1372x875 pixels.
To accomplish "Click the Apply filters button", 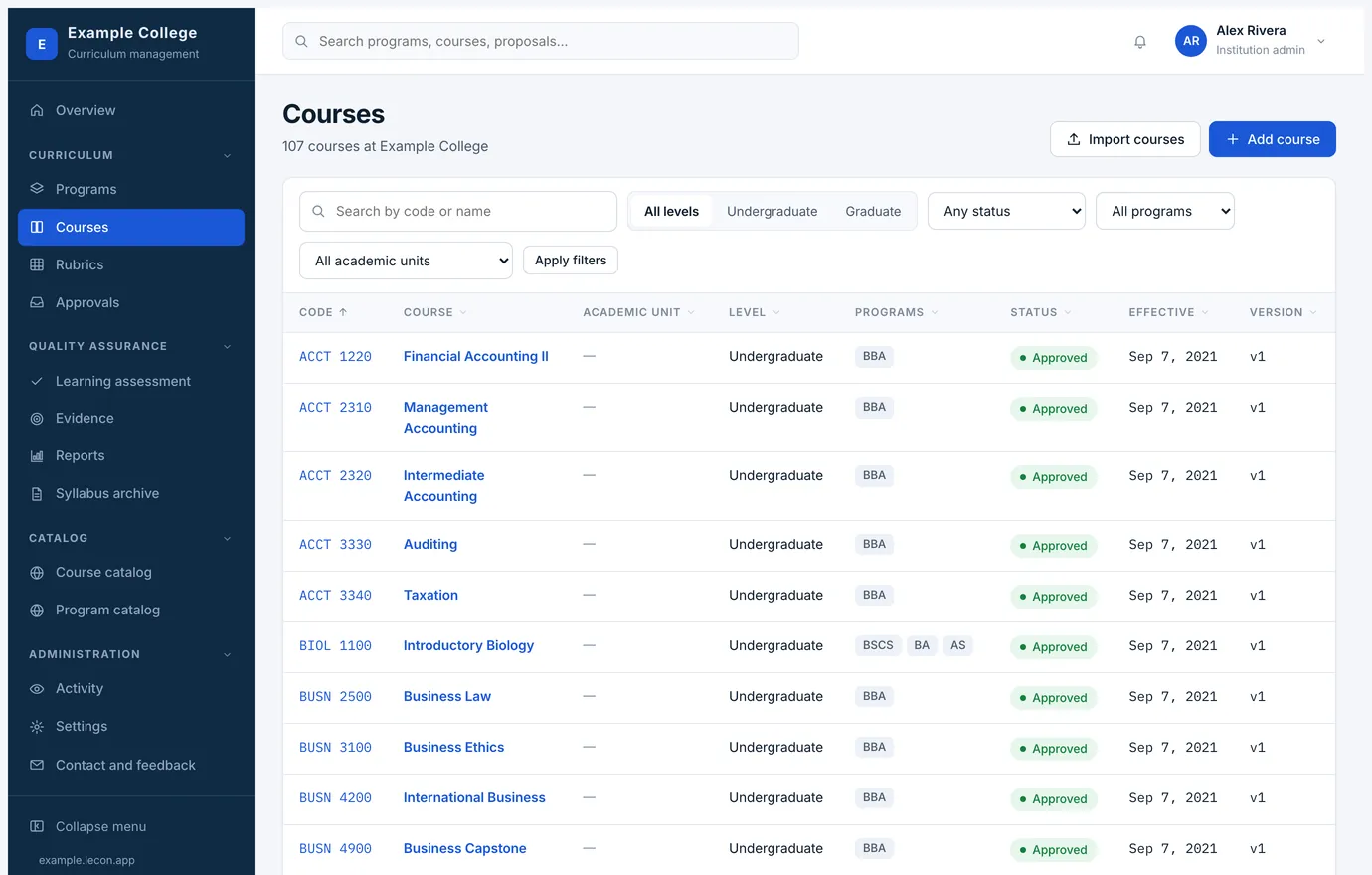I will (571, 261).
